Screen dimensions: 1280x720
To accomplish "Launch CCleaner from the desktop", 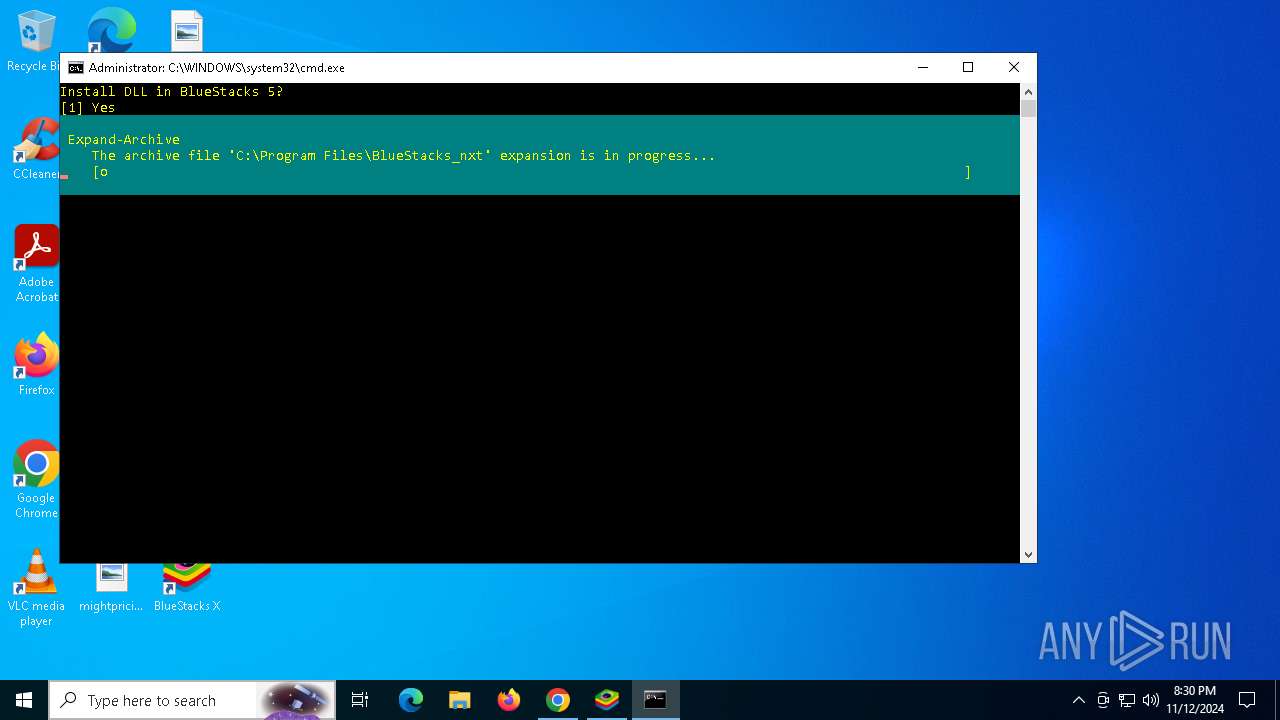I will pyautogui.click(x=36, y=150).
